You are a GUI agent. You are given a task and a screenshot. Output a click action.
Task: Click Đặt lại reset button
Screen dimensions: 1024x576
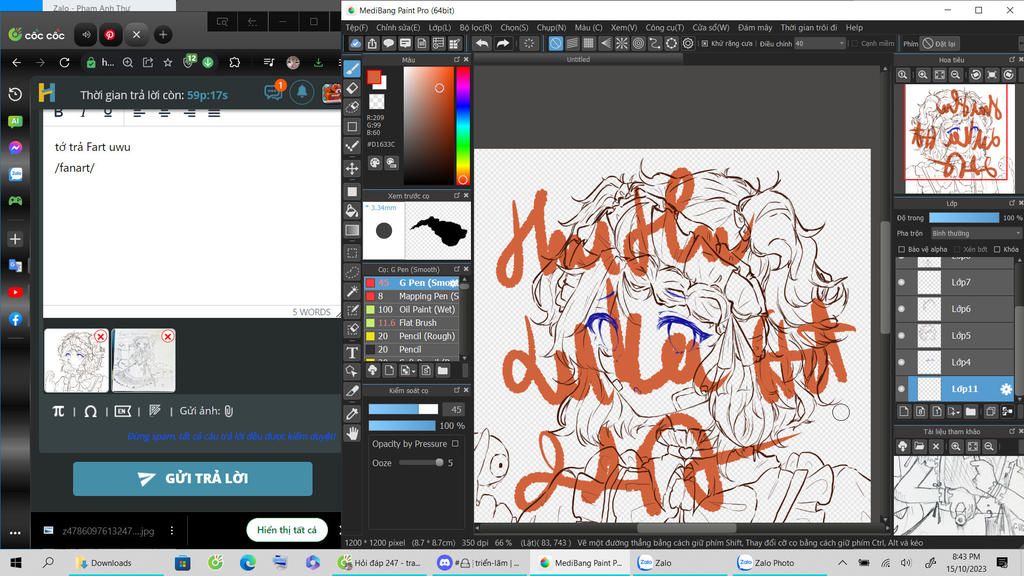click(x=938, y=44)
